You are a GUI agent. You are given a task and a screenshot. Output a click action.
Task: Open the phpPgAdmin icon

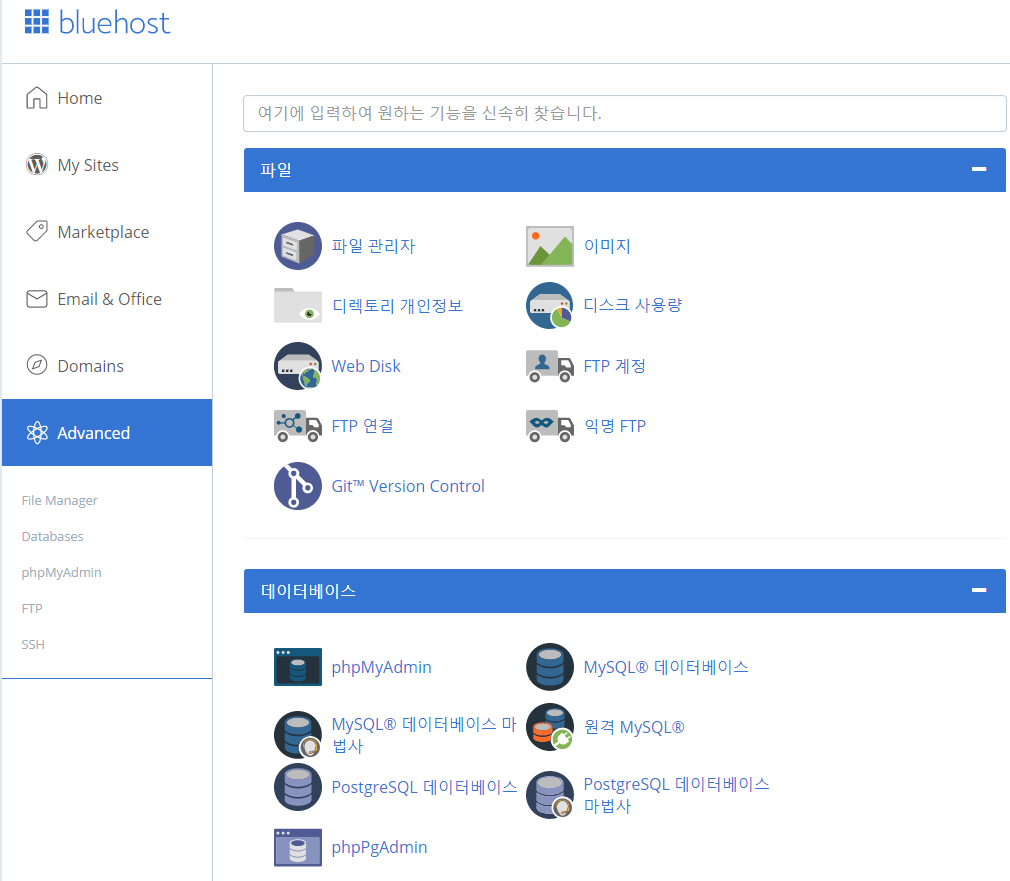tap(298, 848)
